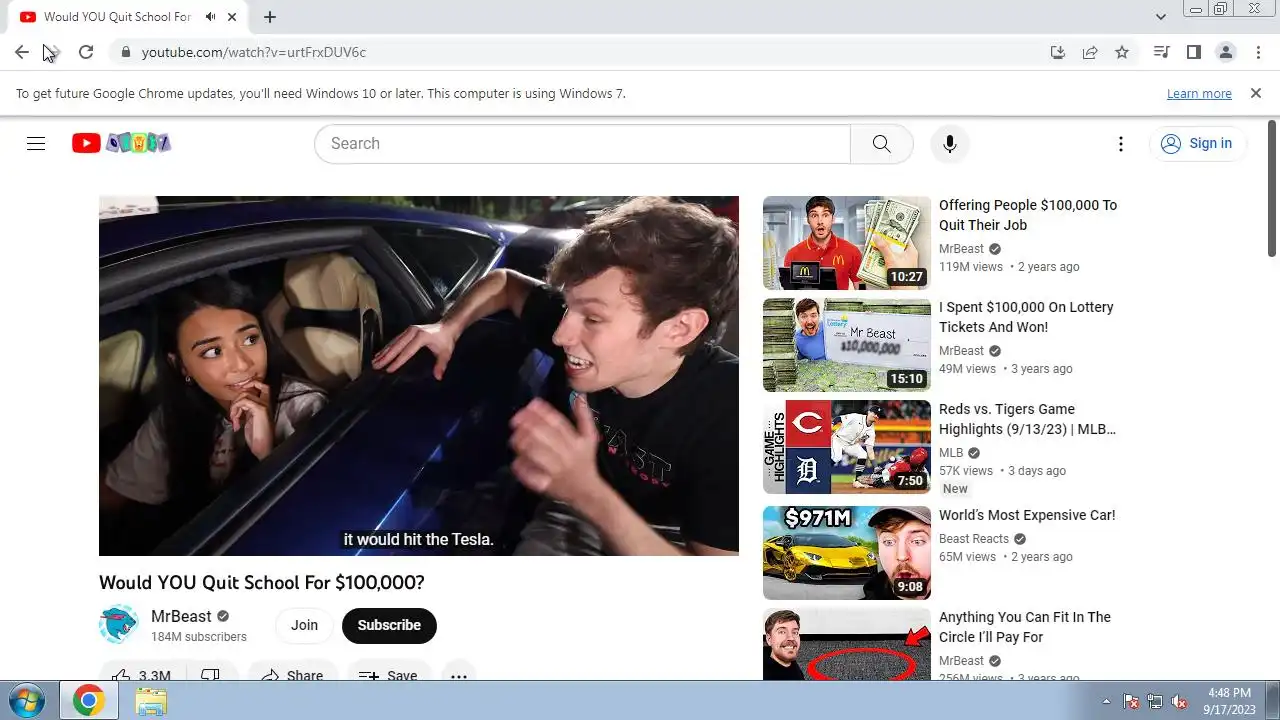The width and height of the screenshot is (1280, 720).
Task: Click title World's Most Expensive Car!
Action: (x=1027, y=515)
